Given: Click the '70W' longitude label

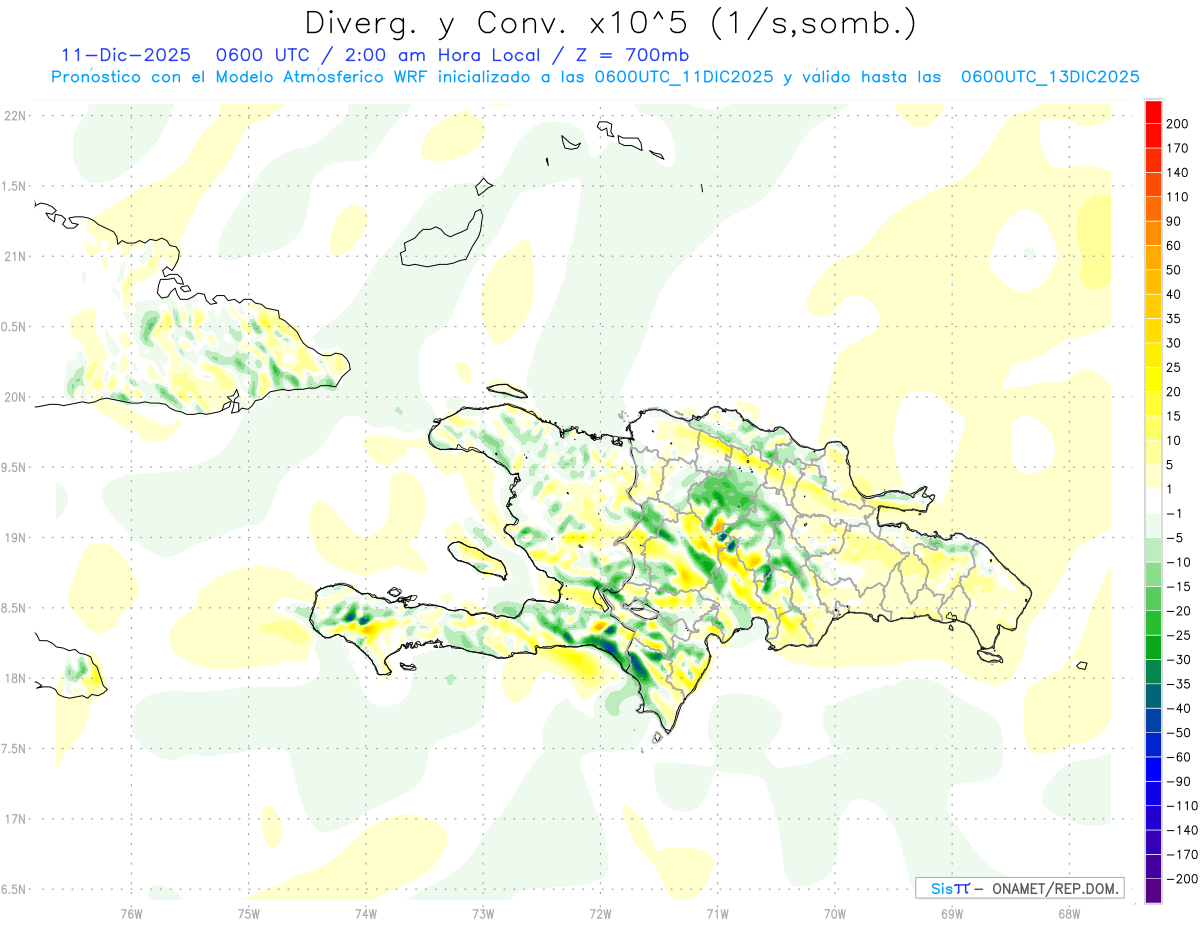Looking at the screenshot, I should (834, 913).
